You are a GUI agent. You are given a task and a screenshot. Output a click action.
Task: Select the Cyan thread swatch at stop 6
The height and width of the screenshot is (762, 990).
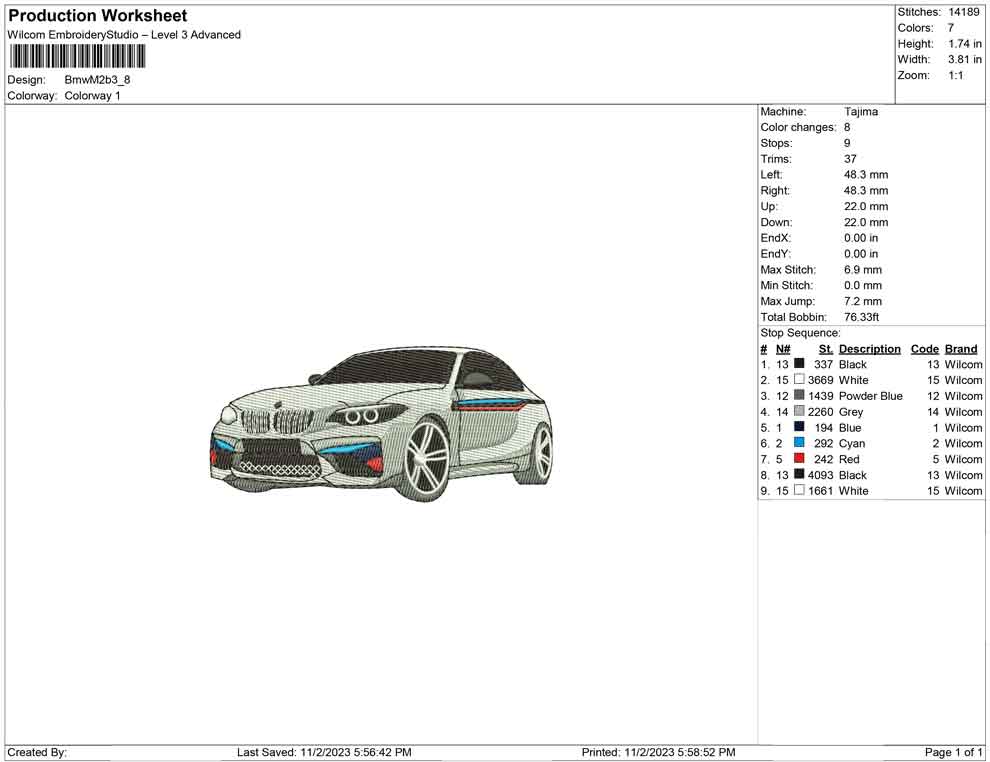(798, 443)
